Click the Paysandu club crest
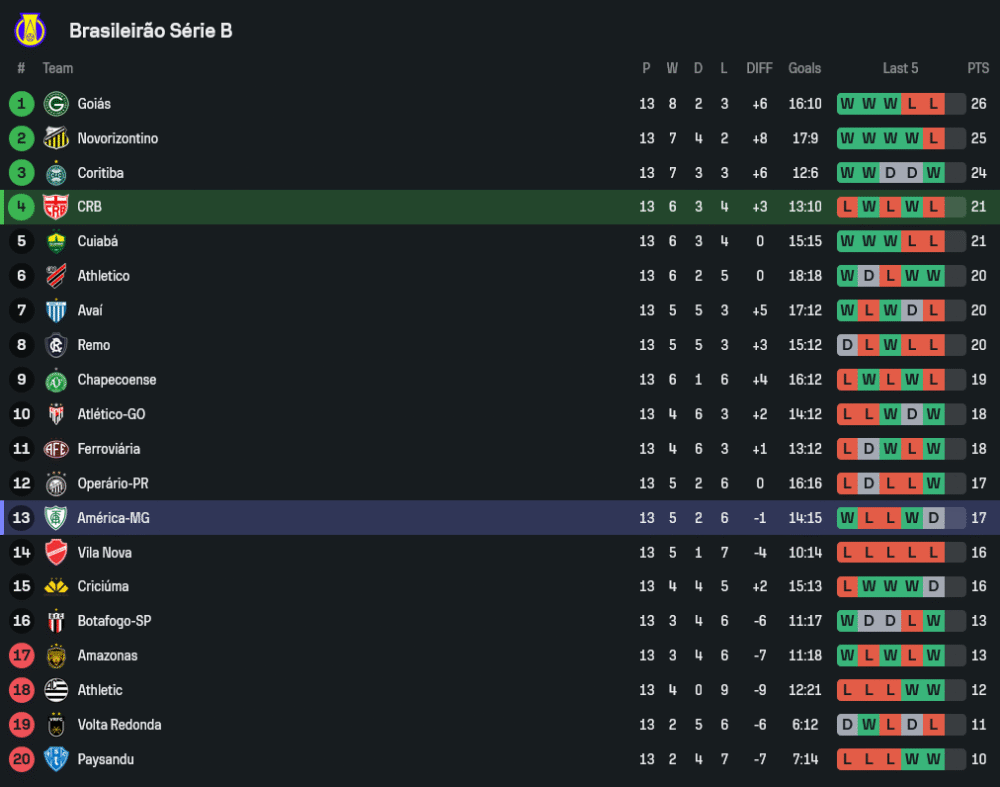Image resolution: width=1000 pixels, height=787 pixels. pyautogui.click(x=56, y=759)
